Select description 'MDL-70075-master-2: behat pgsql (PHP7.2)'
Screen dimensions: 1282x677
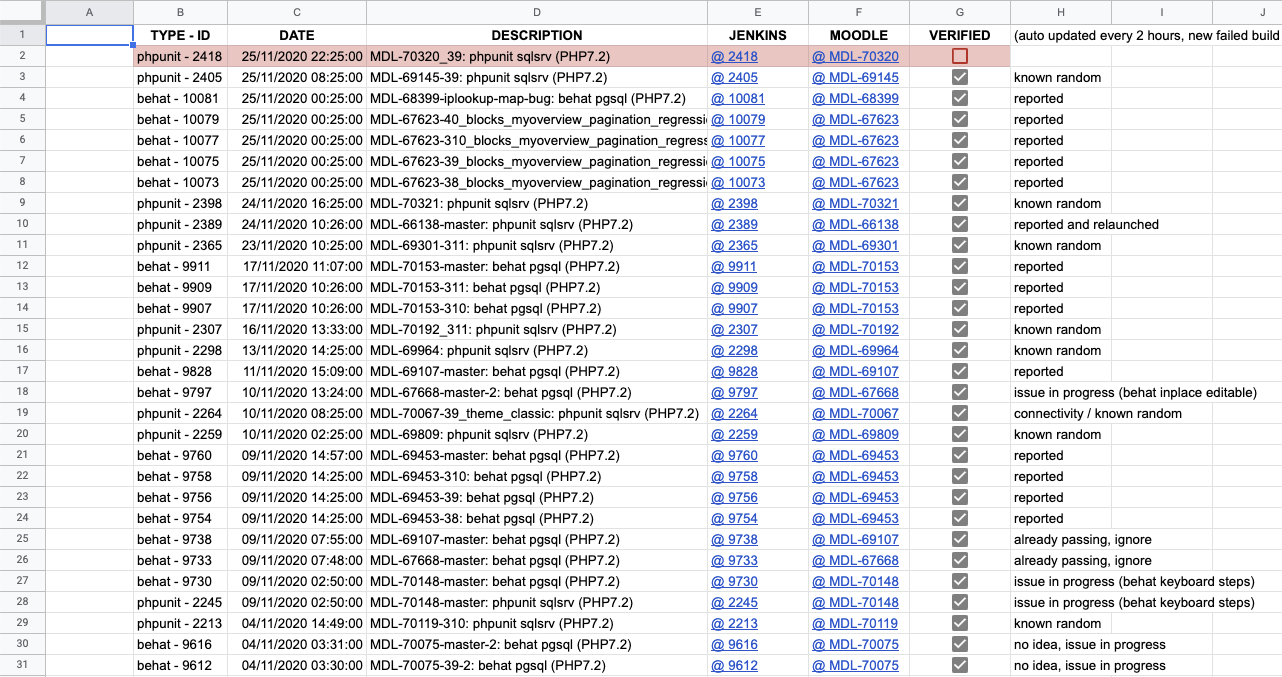pyautogui.click(x=537, y=644)
